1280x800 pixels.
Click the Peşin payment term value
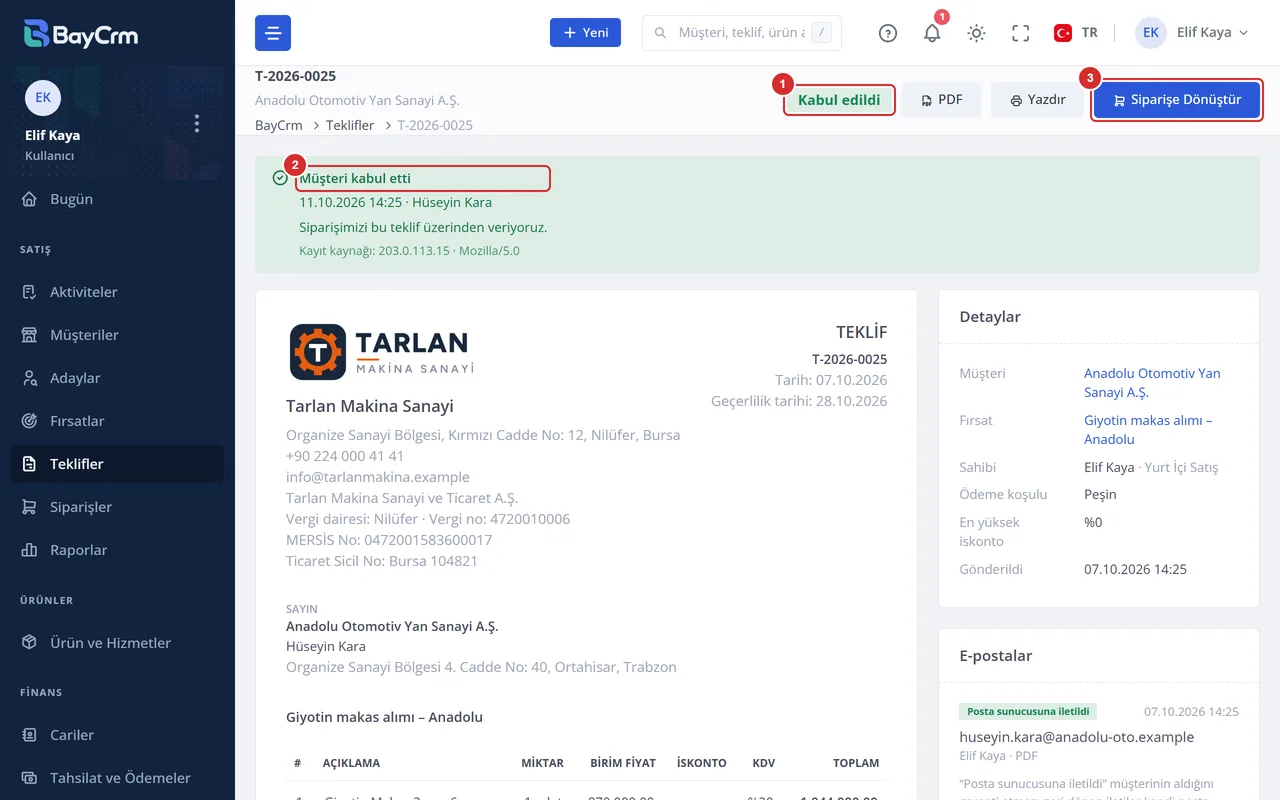[1100, 494]
